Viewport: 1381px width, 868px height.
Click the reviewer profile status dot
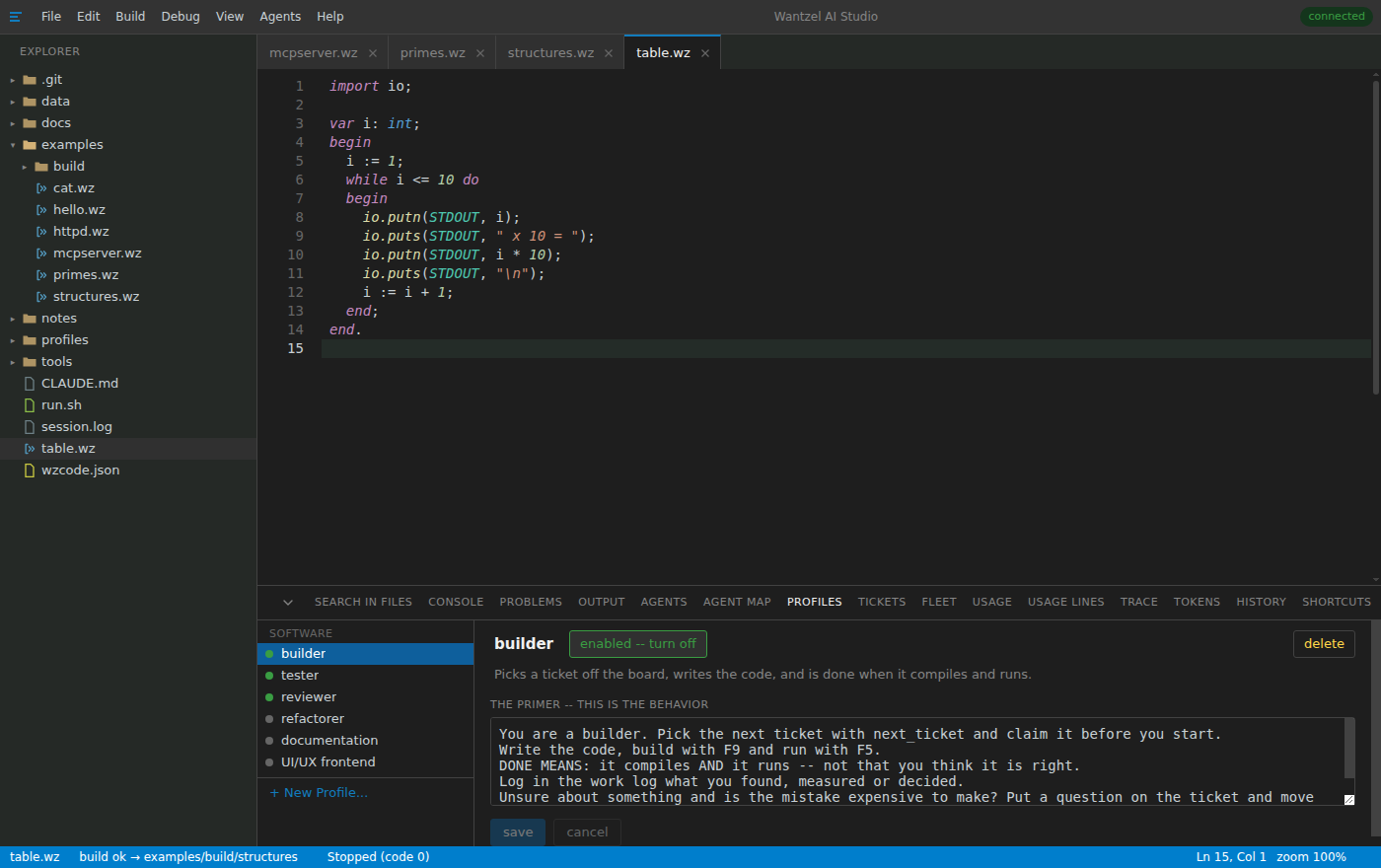[x=269, y=697]
